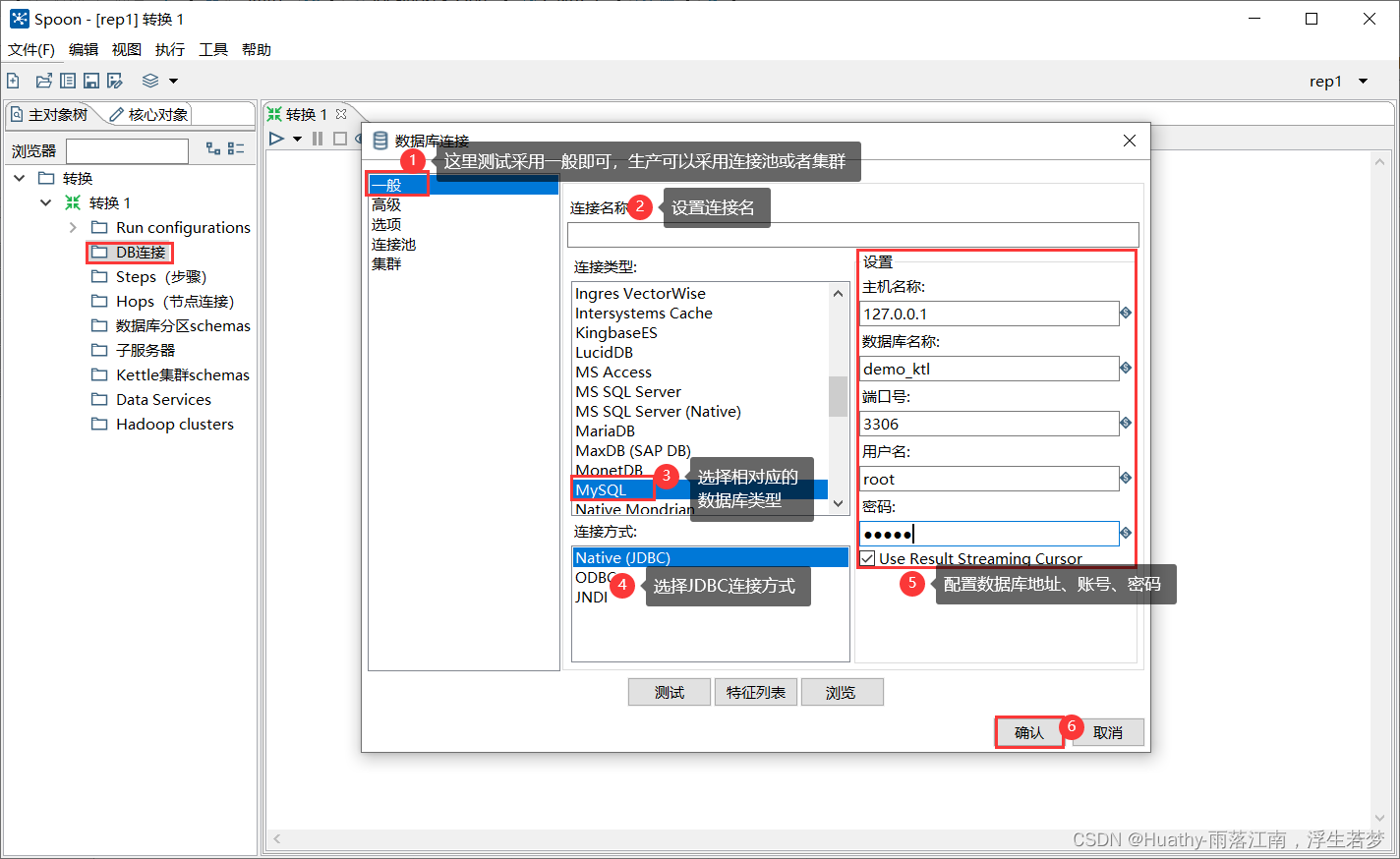Click the 取消 button
The width and height of the screenshot is (1400, 859).
1108,732
